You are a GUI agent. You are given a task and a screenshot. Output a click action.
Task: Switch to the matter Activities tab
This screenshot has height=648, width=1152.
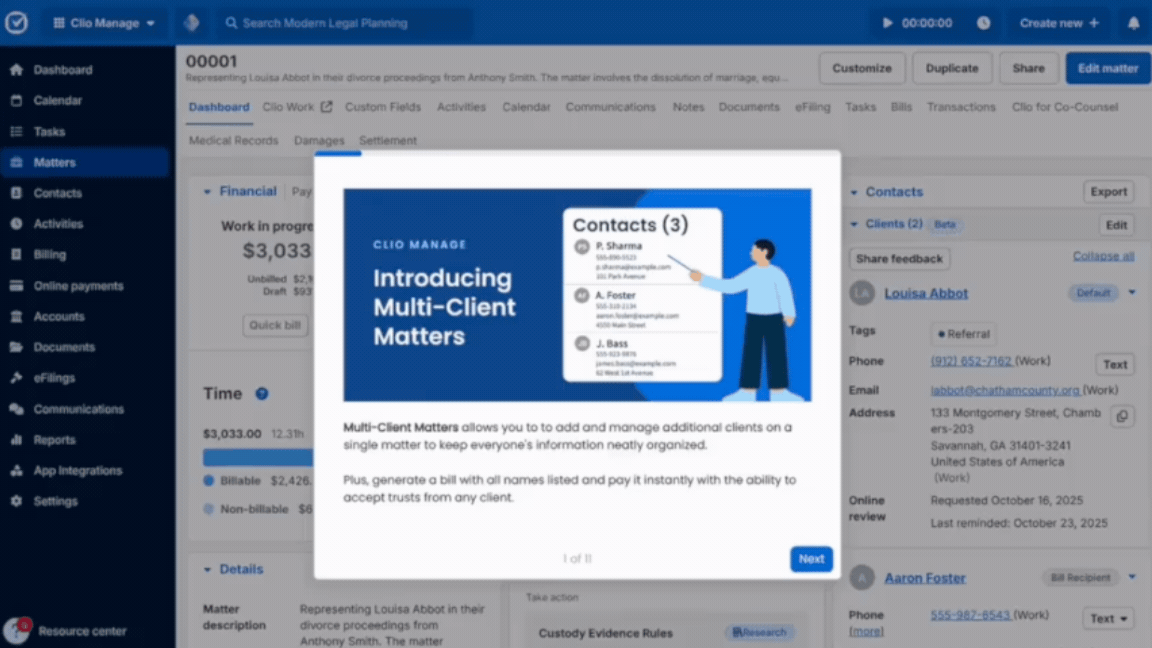tap(461, 107)
